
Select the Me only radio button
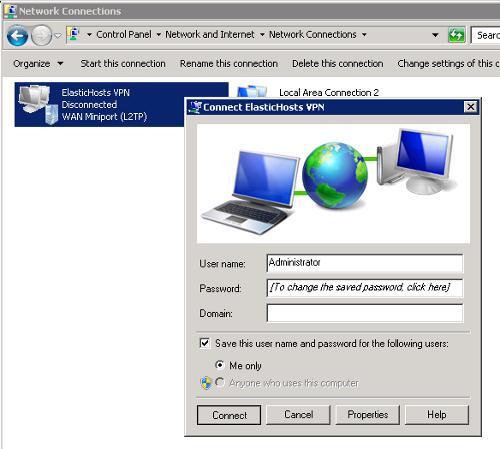pos(220,365)
